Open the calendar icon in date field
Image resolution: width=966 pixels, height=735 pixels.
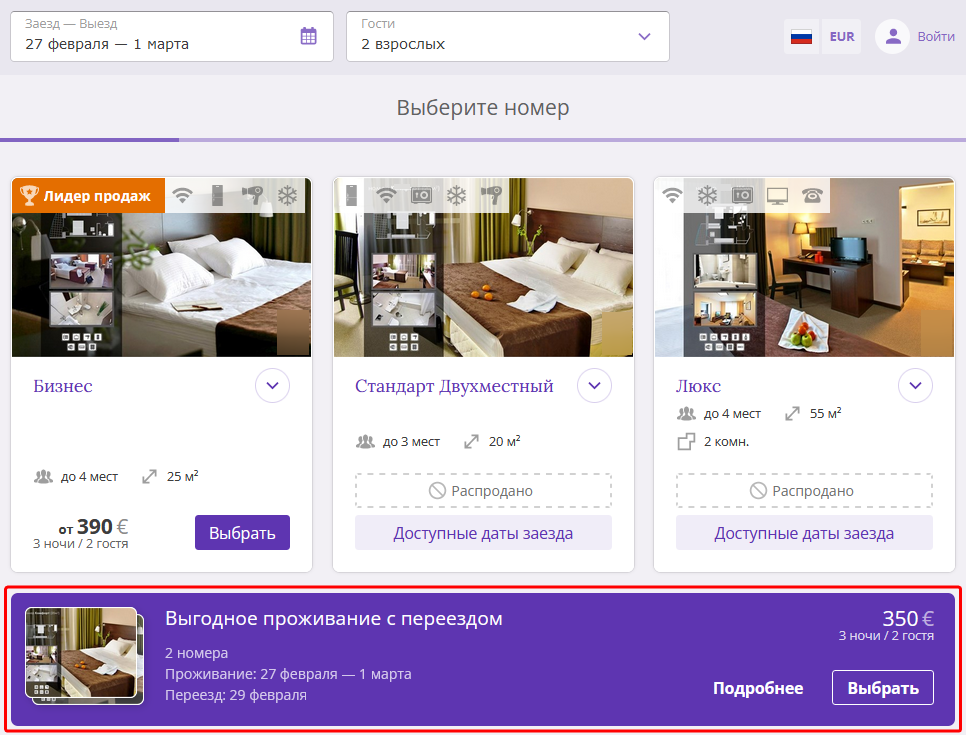tap(308, 36)
